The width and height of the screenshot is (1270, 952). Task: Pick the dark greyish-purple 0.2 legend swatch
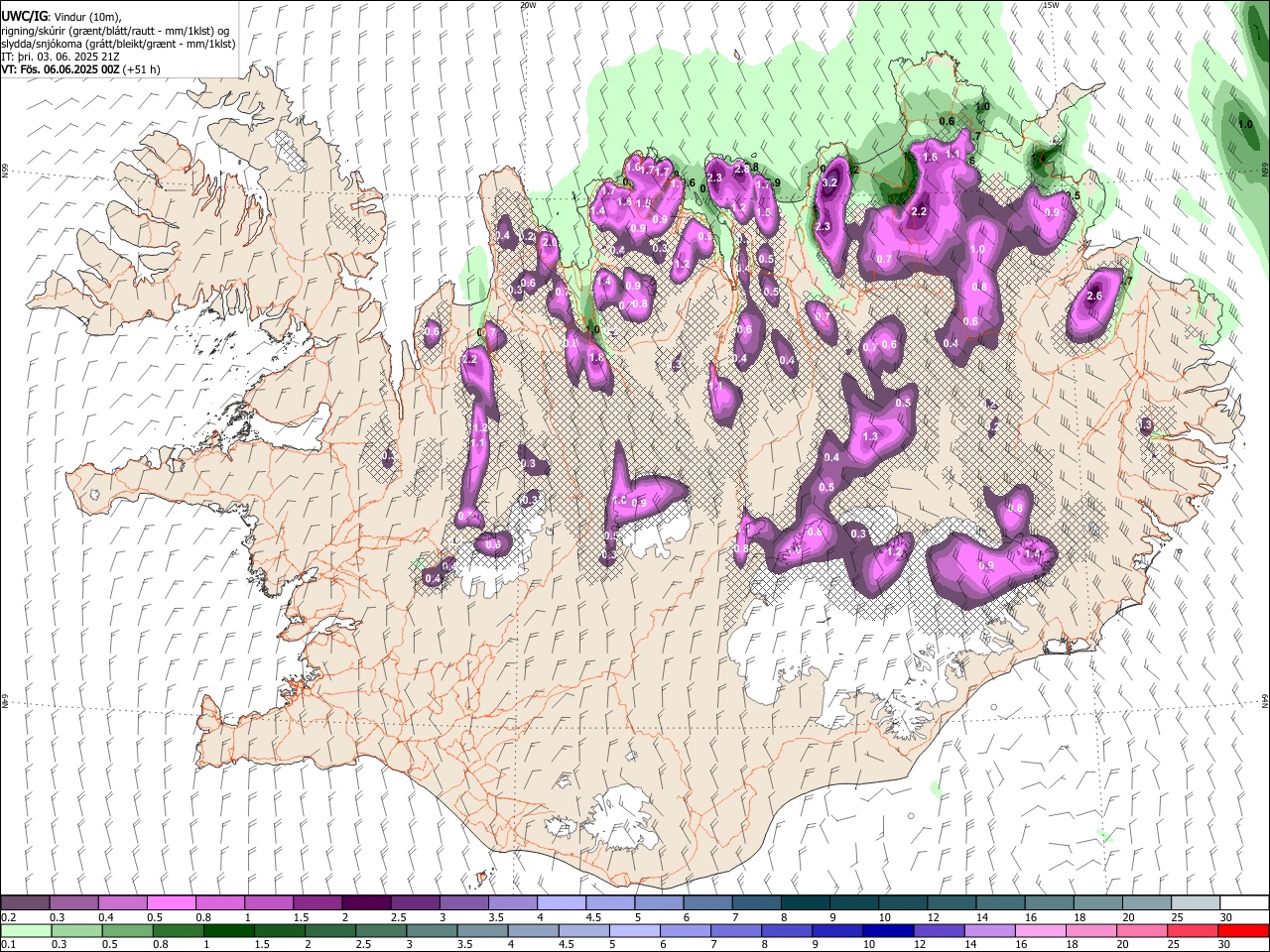25,903
